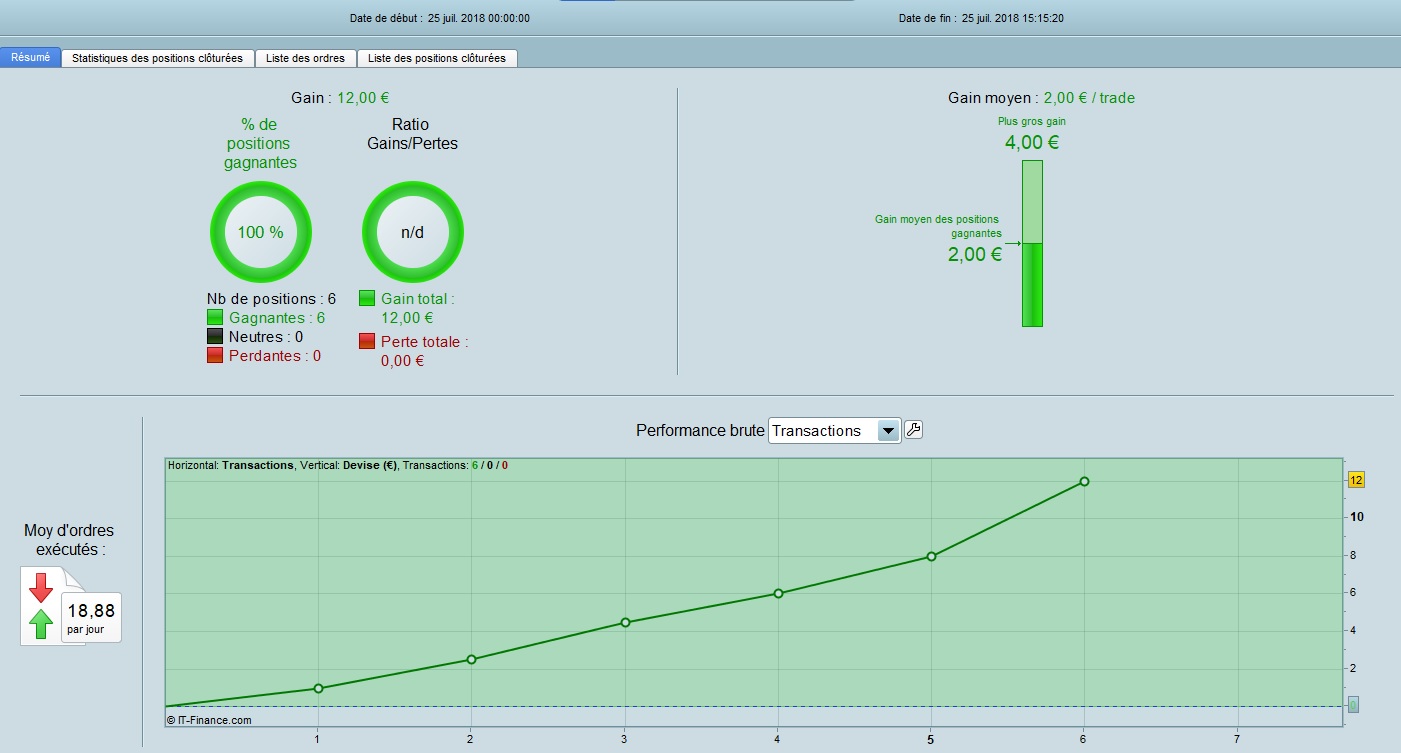Select the chart data point at transaction 2
The image size is (1401, 753).
(471, 659)
